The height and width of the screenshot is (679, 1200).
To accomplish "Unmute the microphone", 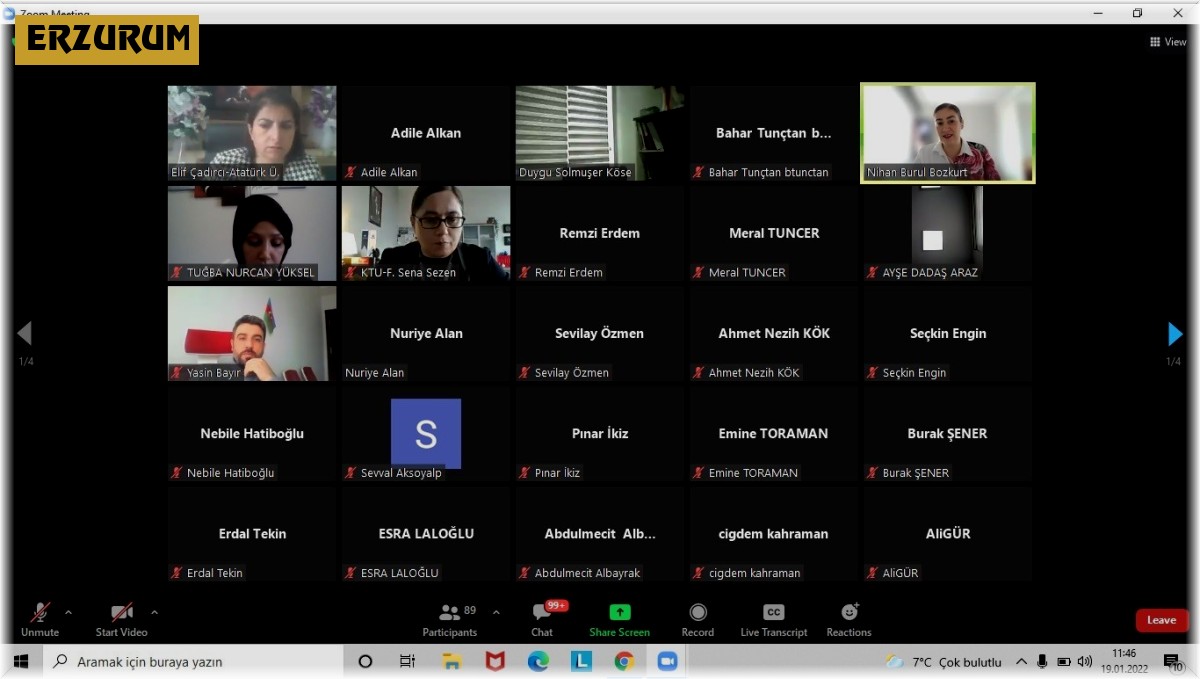I will 40,619.
